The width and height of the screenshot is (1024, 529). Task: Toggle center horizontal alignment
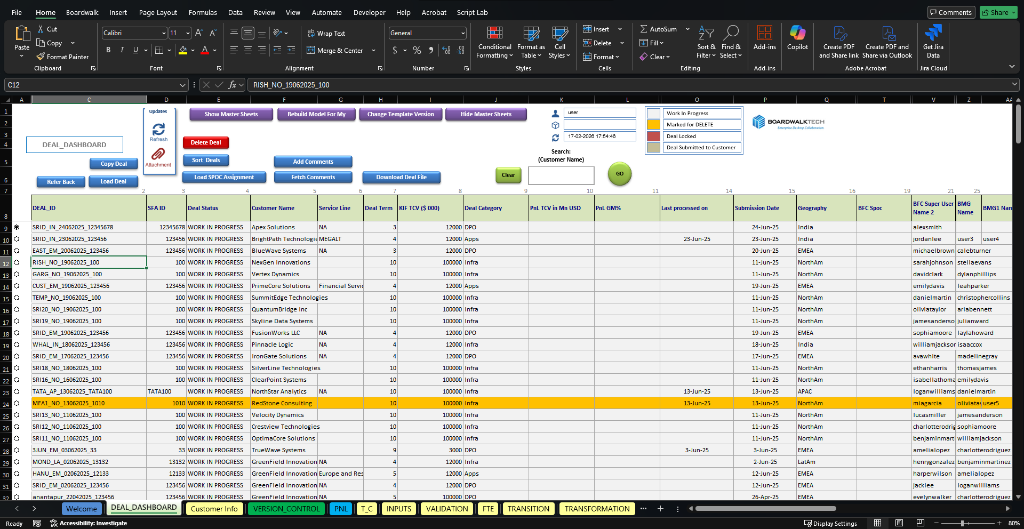click(x=248, y=50)
